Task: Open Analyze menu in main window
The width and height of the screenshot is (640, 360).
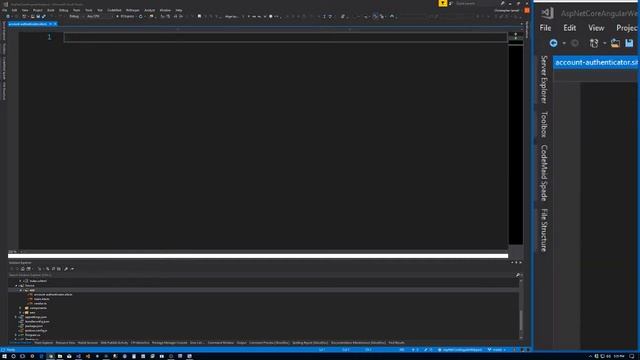Action: tap(150, 10)
